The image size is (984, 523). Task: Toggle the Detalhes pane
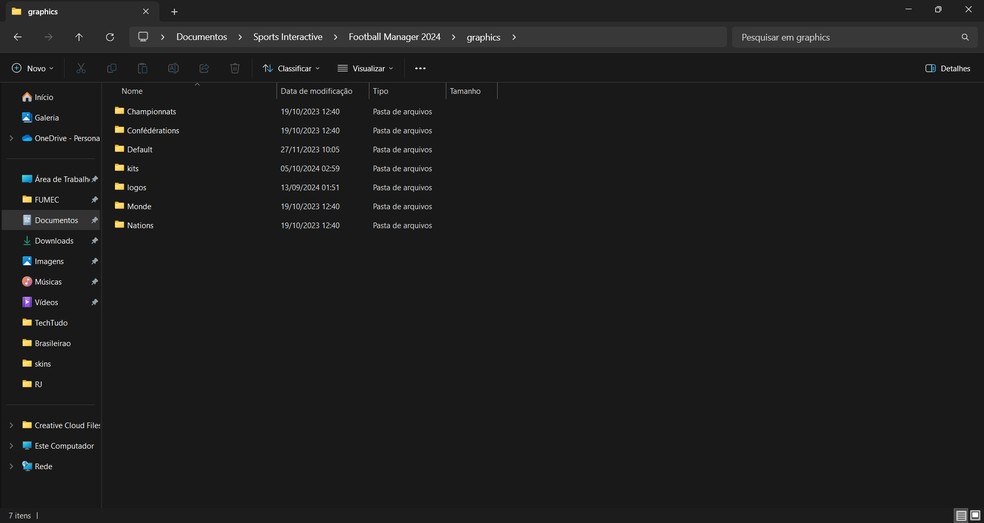point(947,68)
